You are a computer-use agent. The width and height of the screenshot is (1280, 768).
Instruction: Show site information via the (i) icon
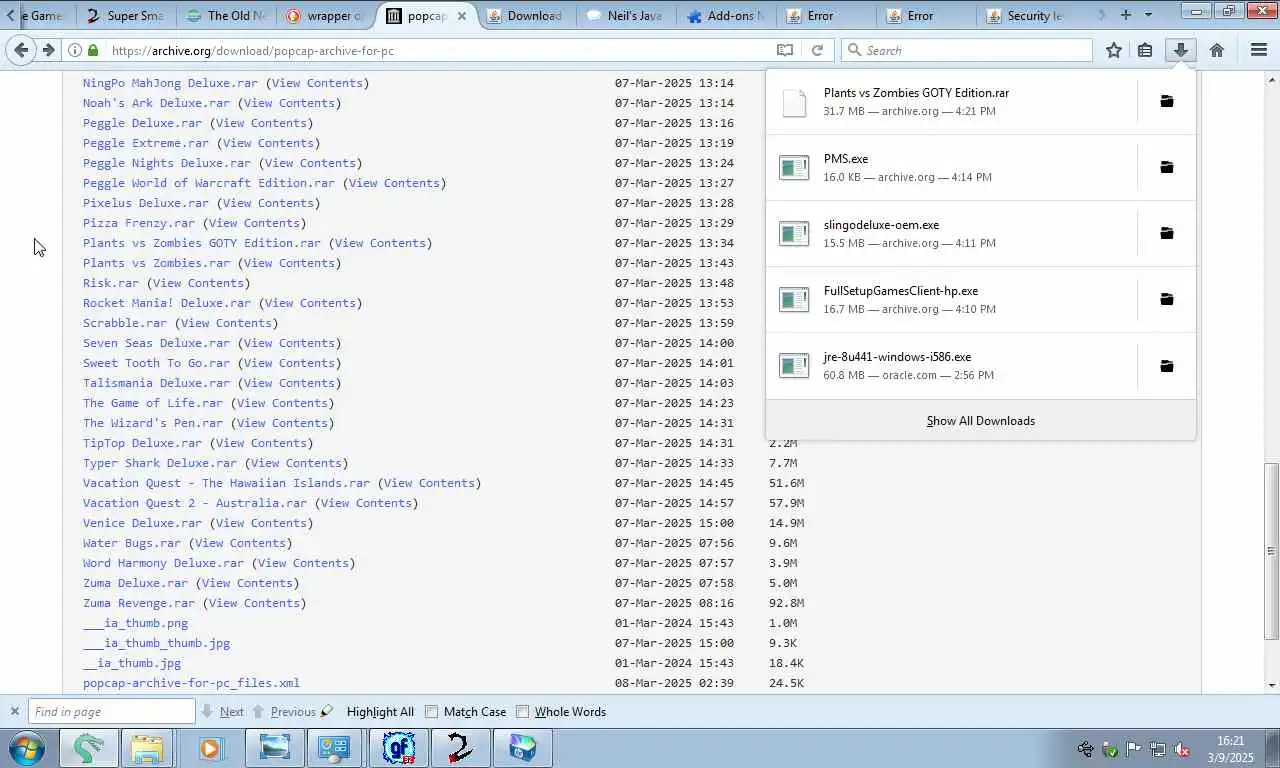75,50
